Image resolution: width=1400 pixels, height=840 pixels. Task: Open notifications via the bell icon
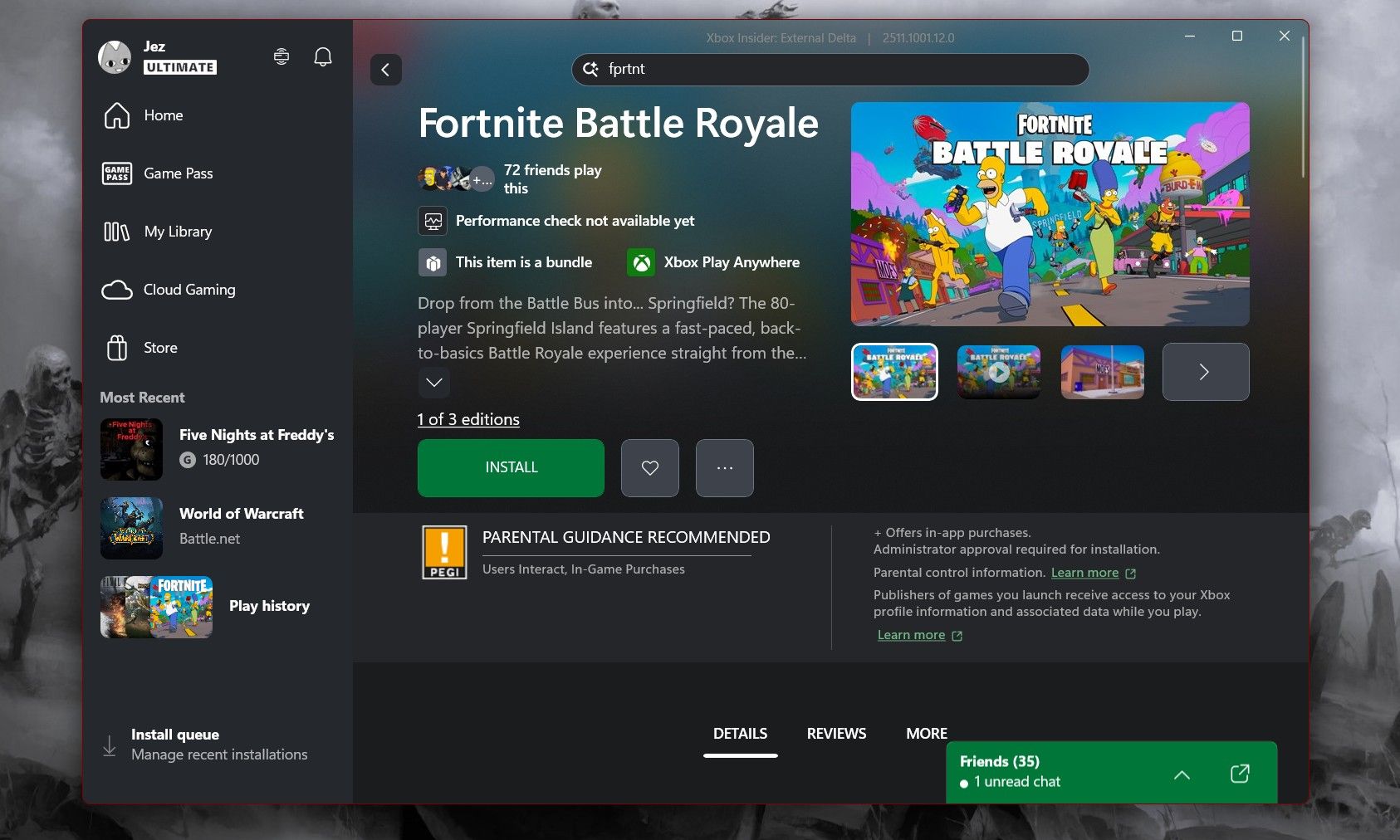coord(323,56)
